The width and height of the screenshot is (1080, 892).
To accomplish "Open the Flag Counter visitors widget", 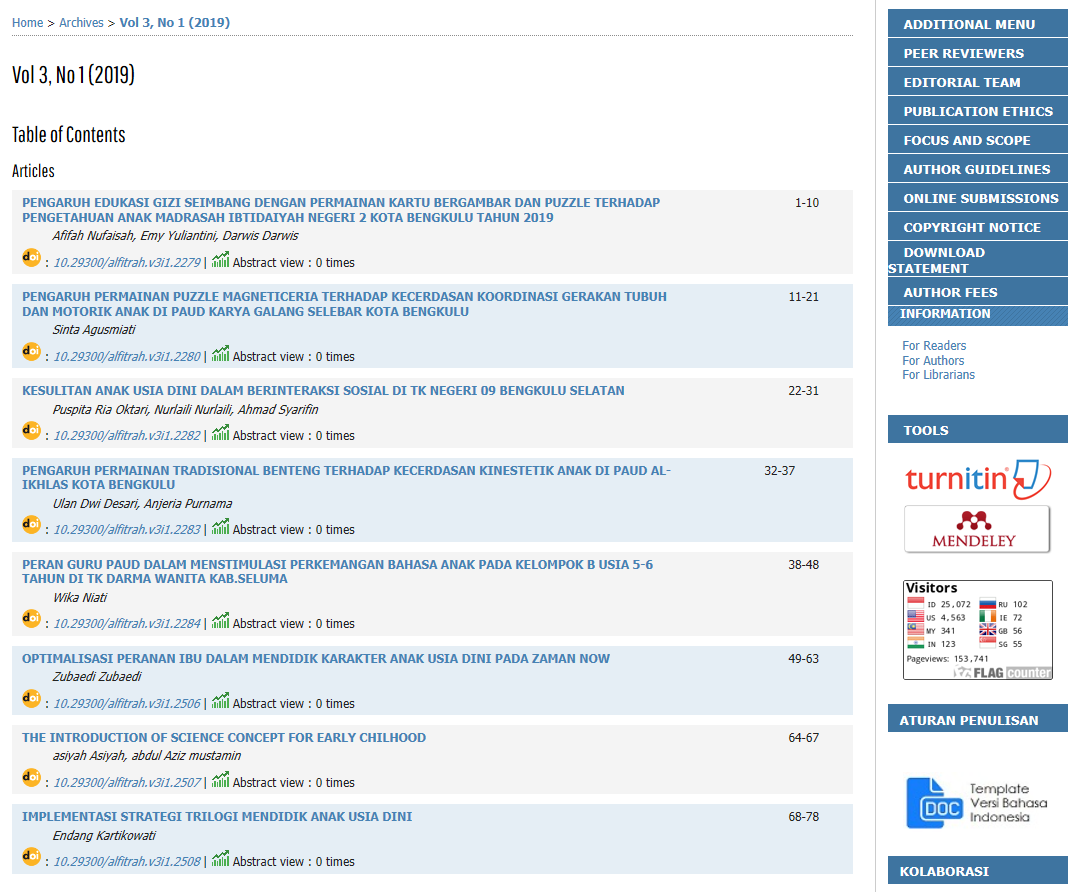I will coord(977,630).
